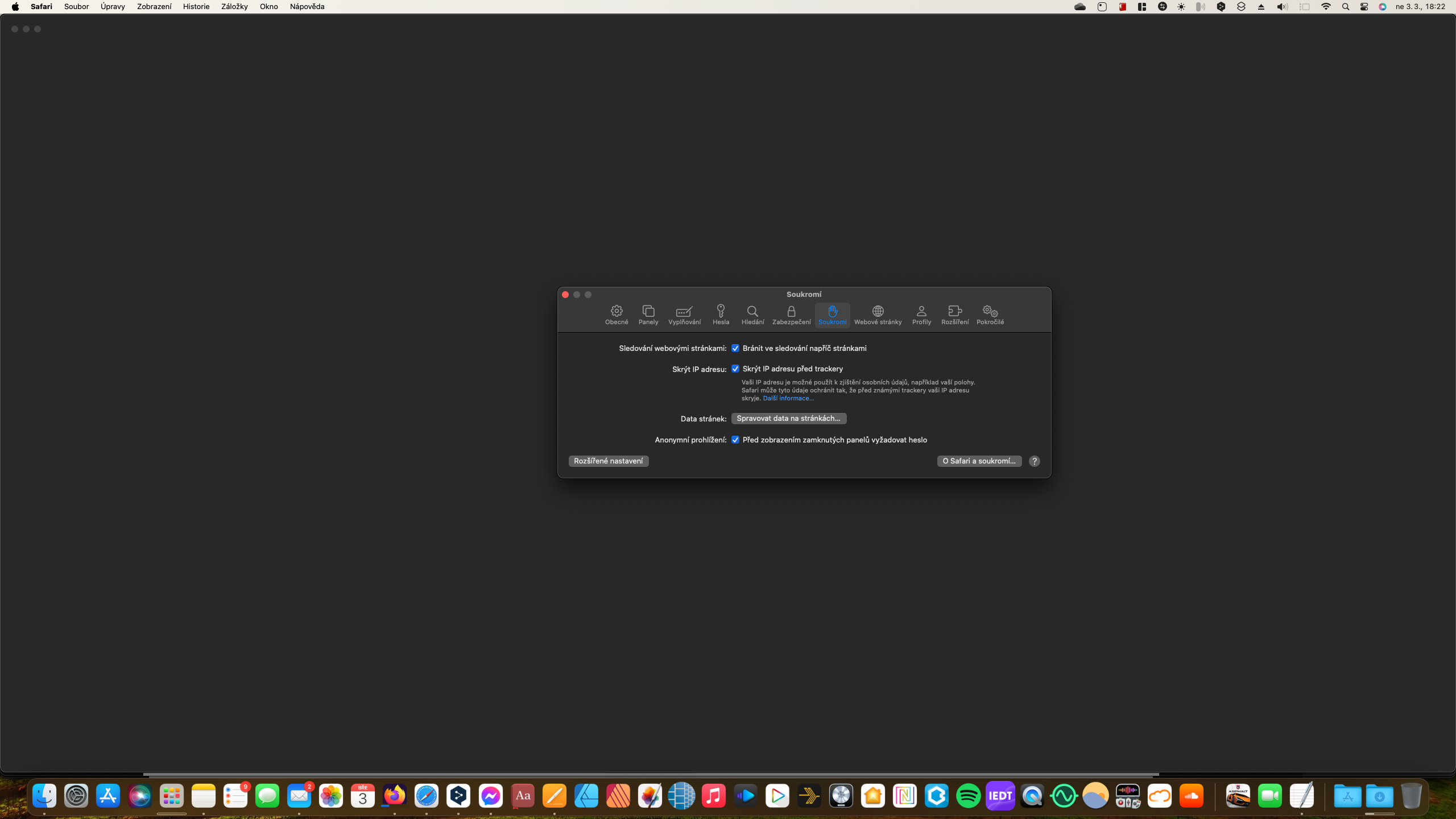The width and height of the screenshot is (1456, 819).
Task: Disable password requirement for locked panels
Action: pyautogui.click(x=735, y=440)
